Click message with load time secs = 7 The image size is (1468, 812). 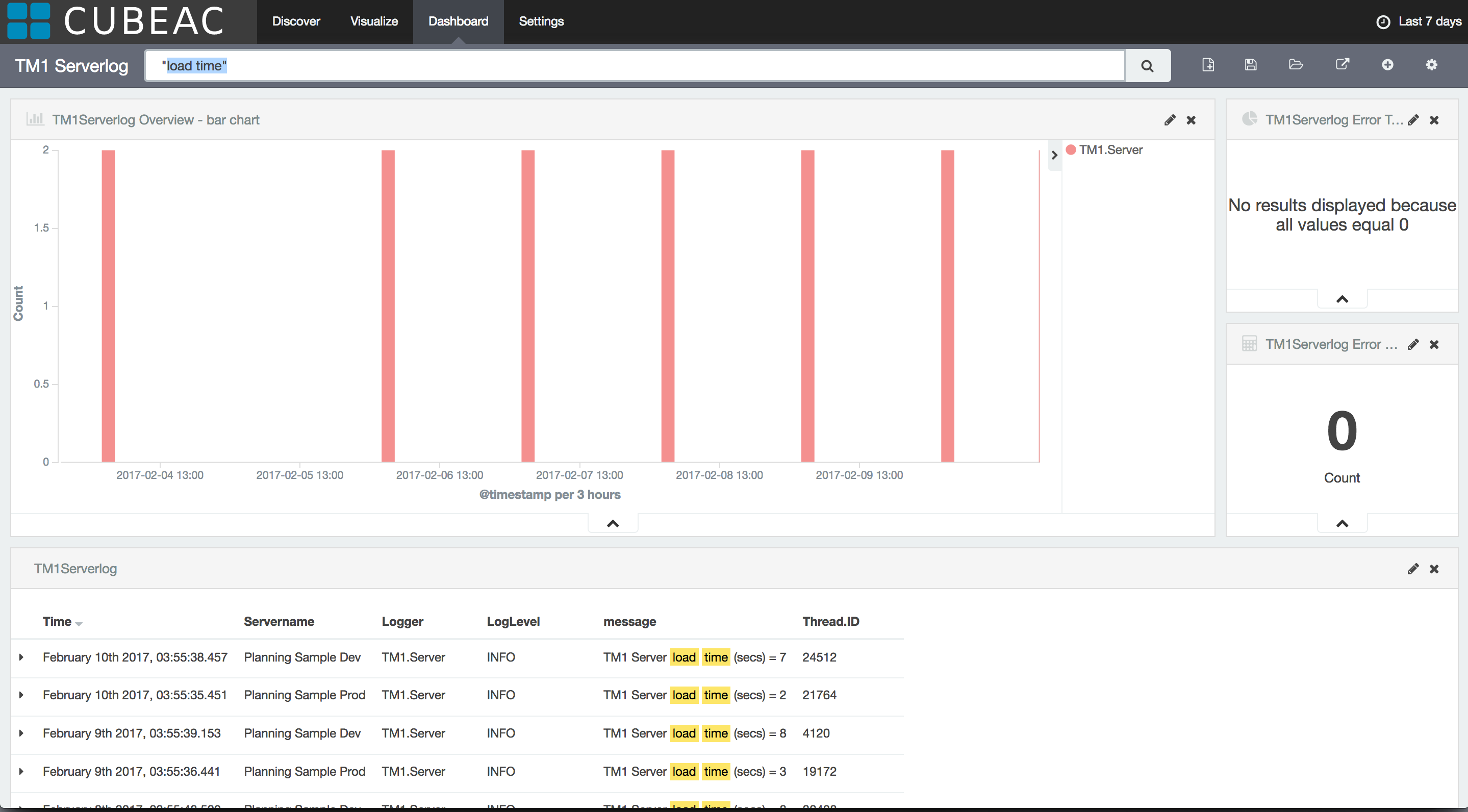695,657
